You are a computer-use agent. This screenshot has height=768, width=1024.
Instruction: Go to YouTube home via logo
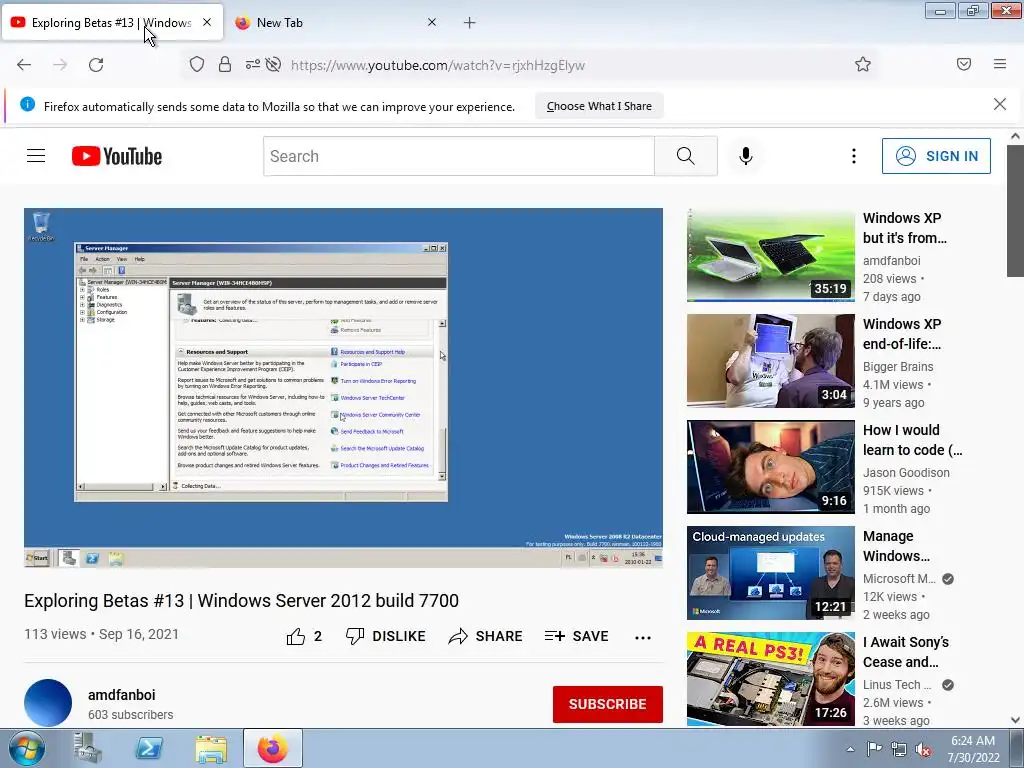click(117, 156)
